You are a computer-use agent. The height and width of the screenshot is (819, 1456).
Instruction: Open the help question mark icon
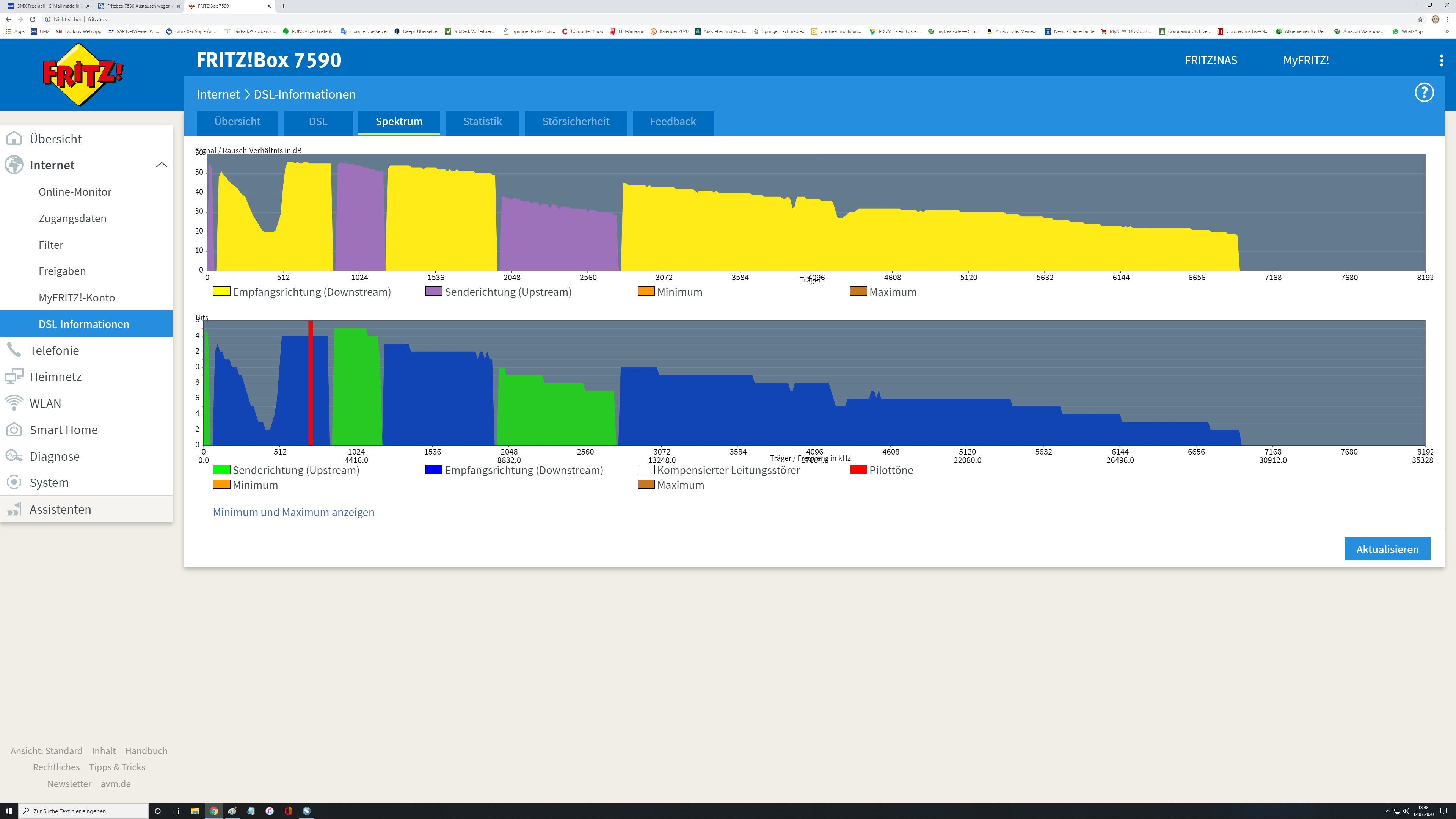click(1424, 92)
